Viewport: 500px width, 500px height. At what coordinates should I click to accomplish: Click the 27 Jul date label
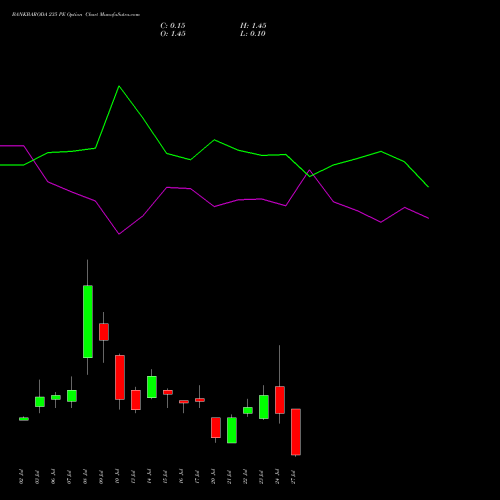[294, 477]
